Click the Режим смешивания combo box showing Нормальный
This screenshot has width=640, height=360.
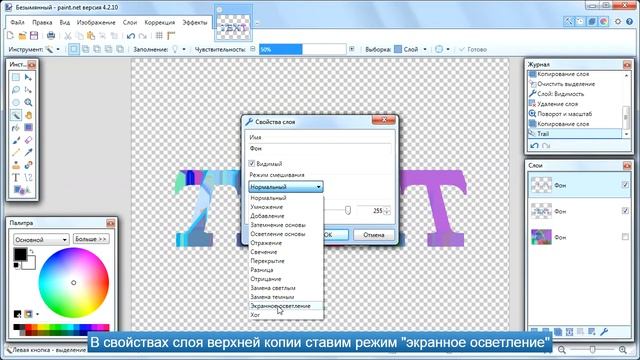pyautogui.click(x=286, y=187)
